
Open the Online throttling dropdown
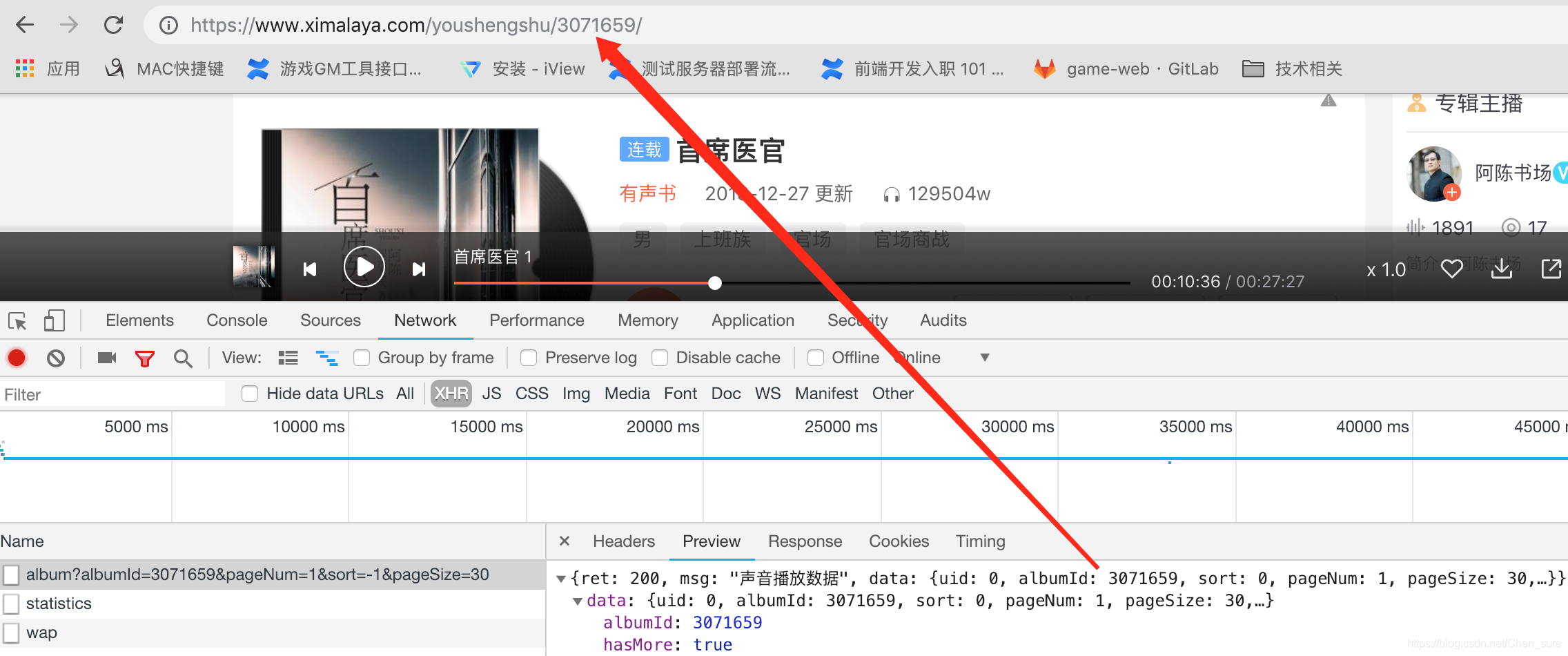943,358
